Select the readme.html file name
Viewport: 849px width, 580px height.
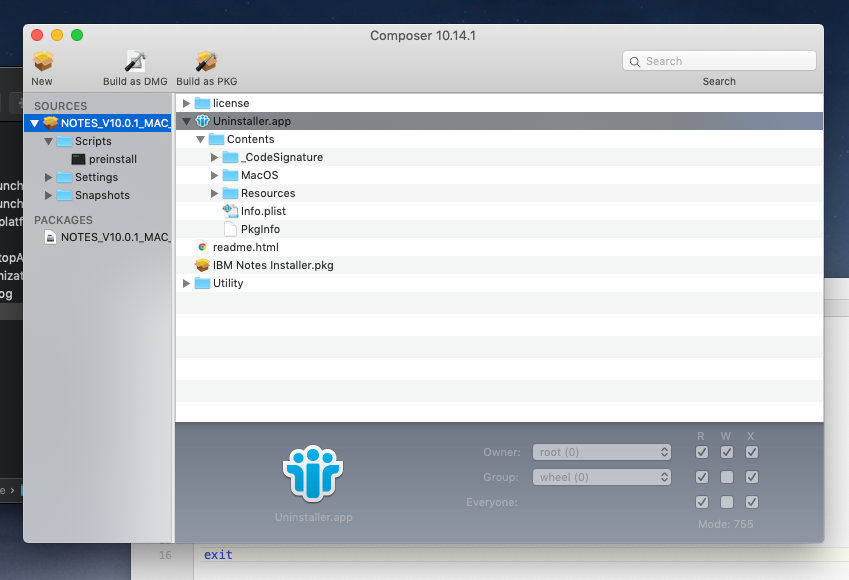coord(246,247)
